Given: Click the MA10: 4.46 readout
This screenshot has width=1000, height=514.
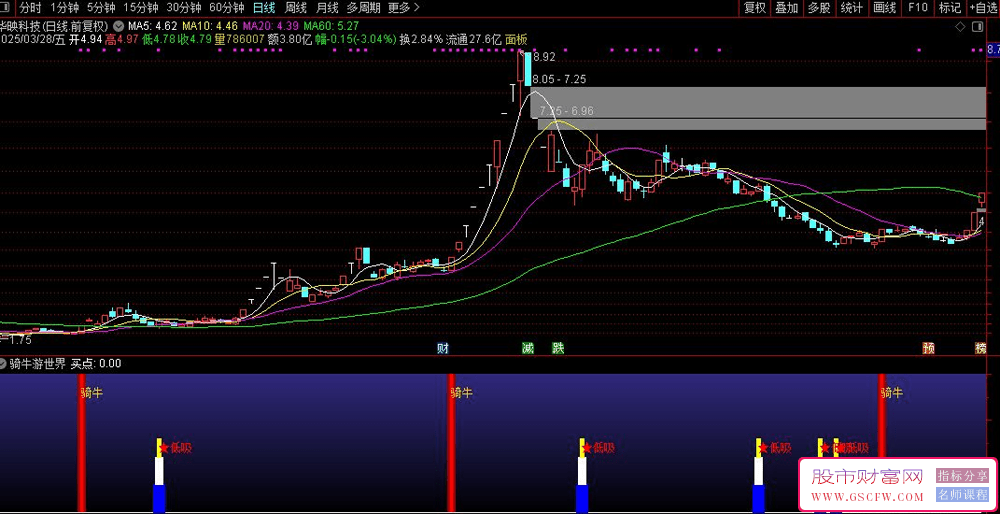Looking at the screenshot, I should pyautogui.click(x=210, y=27).
